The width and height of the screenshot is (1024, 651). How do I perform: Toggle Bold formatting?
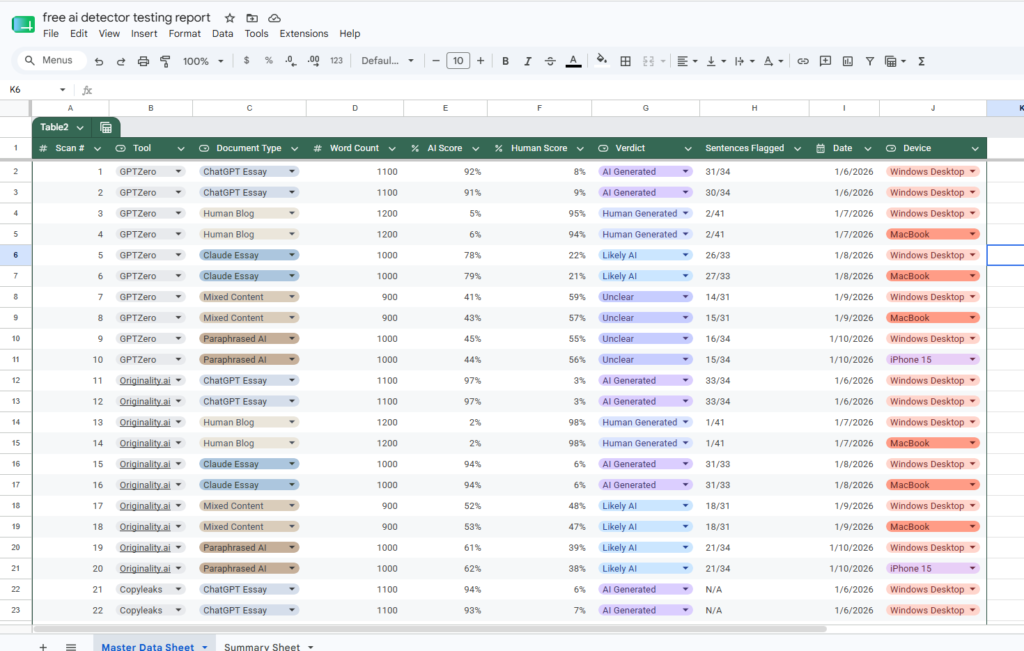coord(505,61)
